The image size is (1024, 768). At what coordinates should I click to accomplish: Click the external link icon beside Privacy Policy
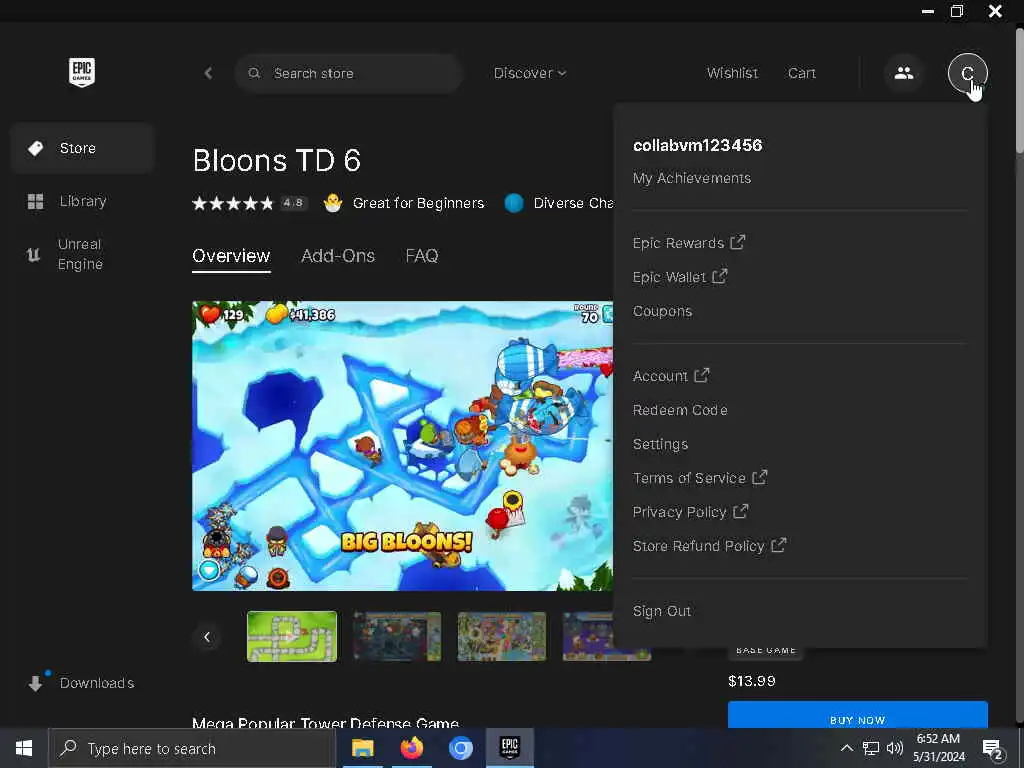click(741, 511)
